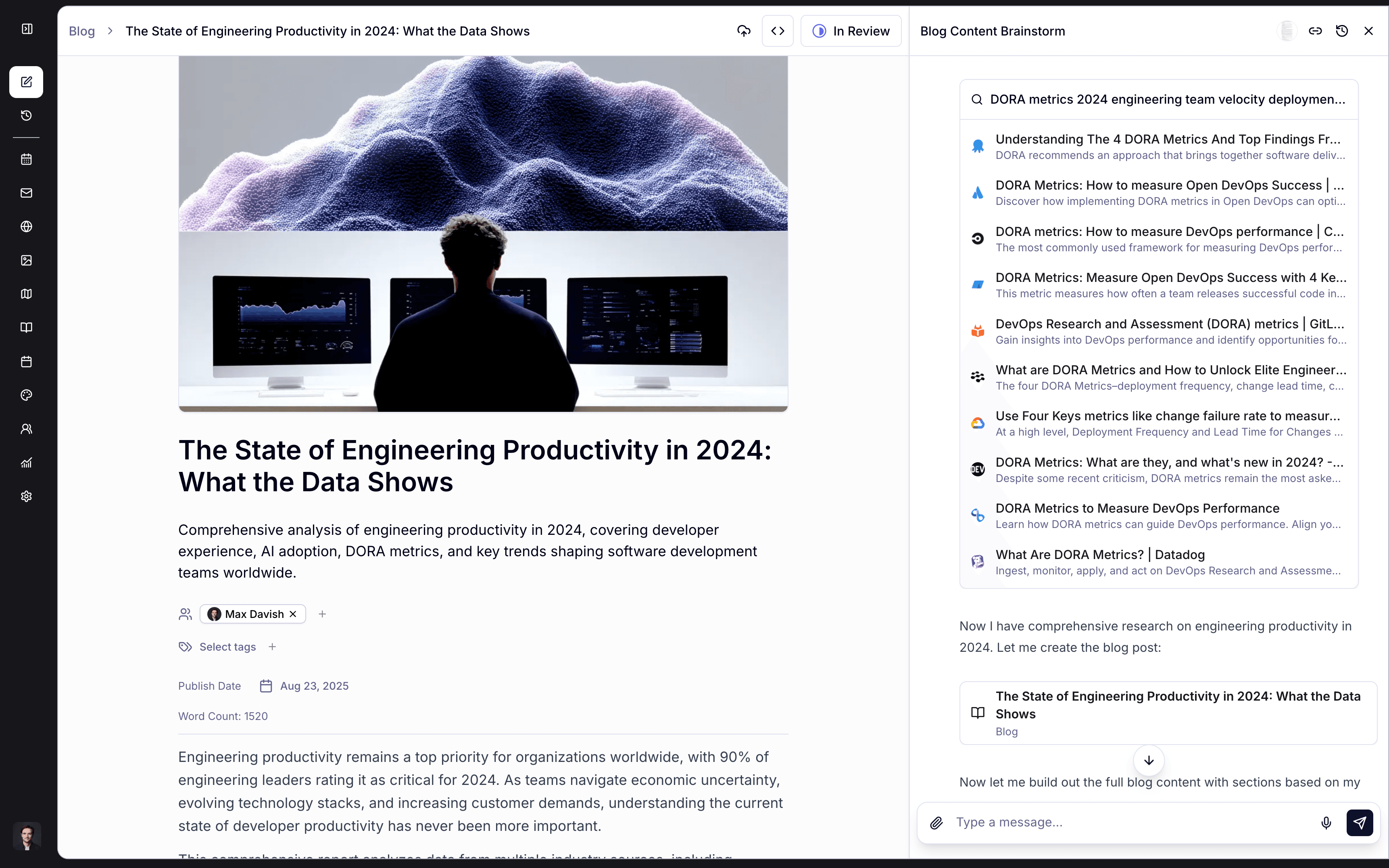Open the mail icon in the sidebar
The height and width of the screenshot is (868, 1389).
point(26,193)
